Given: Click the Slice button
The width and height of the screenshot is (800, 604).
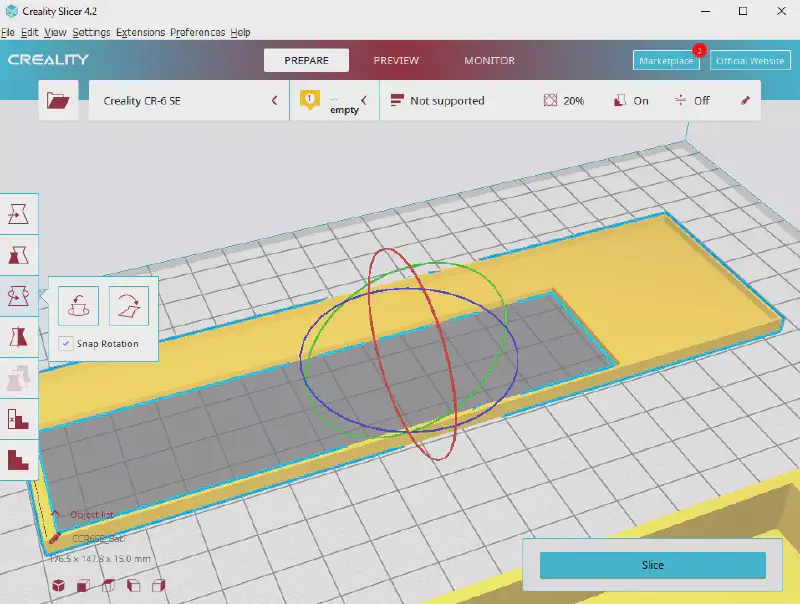Looking at the screenshot, I should (652, 565).
